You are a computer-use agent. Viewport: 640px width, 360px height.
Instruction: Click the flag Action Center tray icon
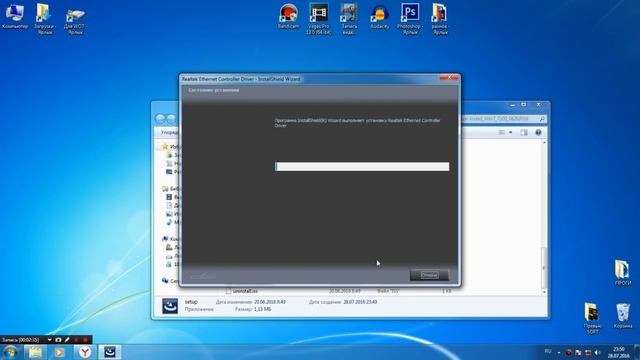point(578,352)
